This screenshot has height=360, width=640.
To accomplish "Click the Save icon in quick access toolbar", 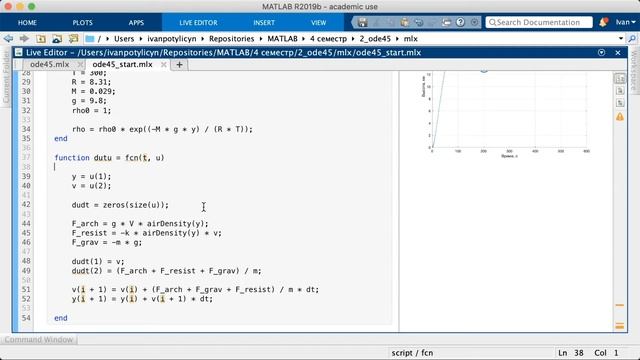I will tap(362, 22).
